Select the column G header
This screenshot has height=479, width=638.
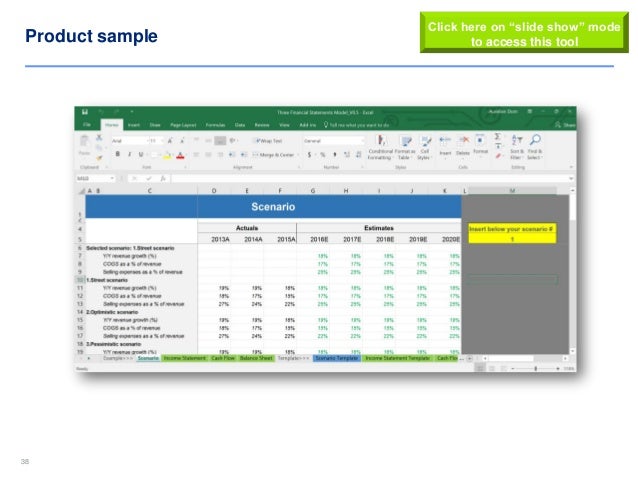(x=312, y=190)
